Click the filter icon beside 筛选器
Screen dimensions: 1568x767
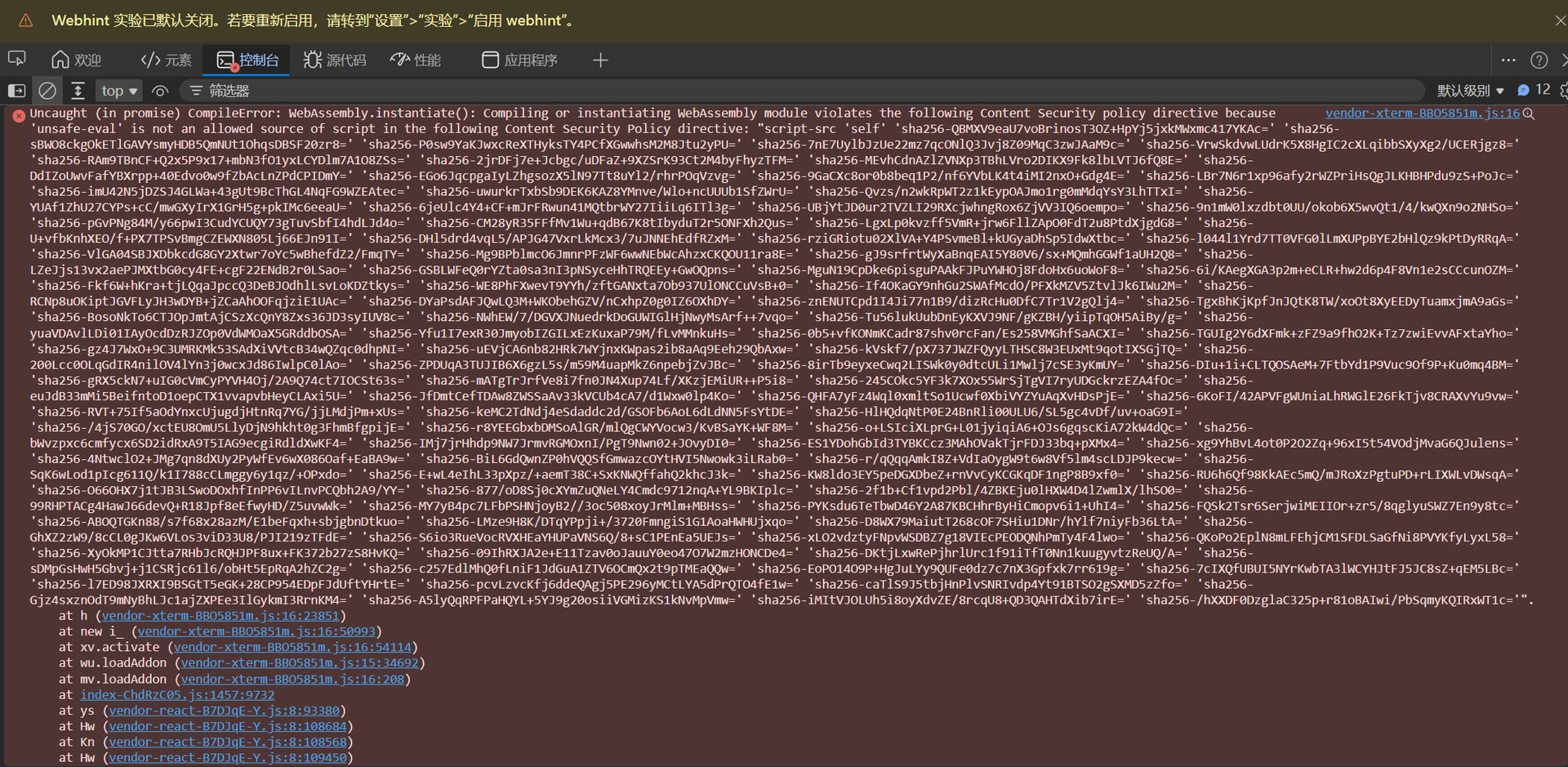click(195, 91)
